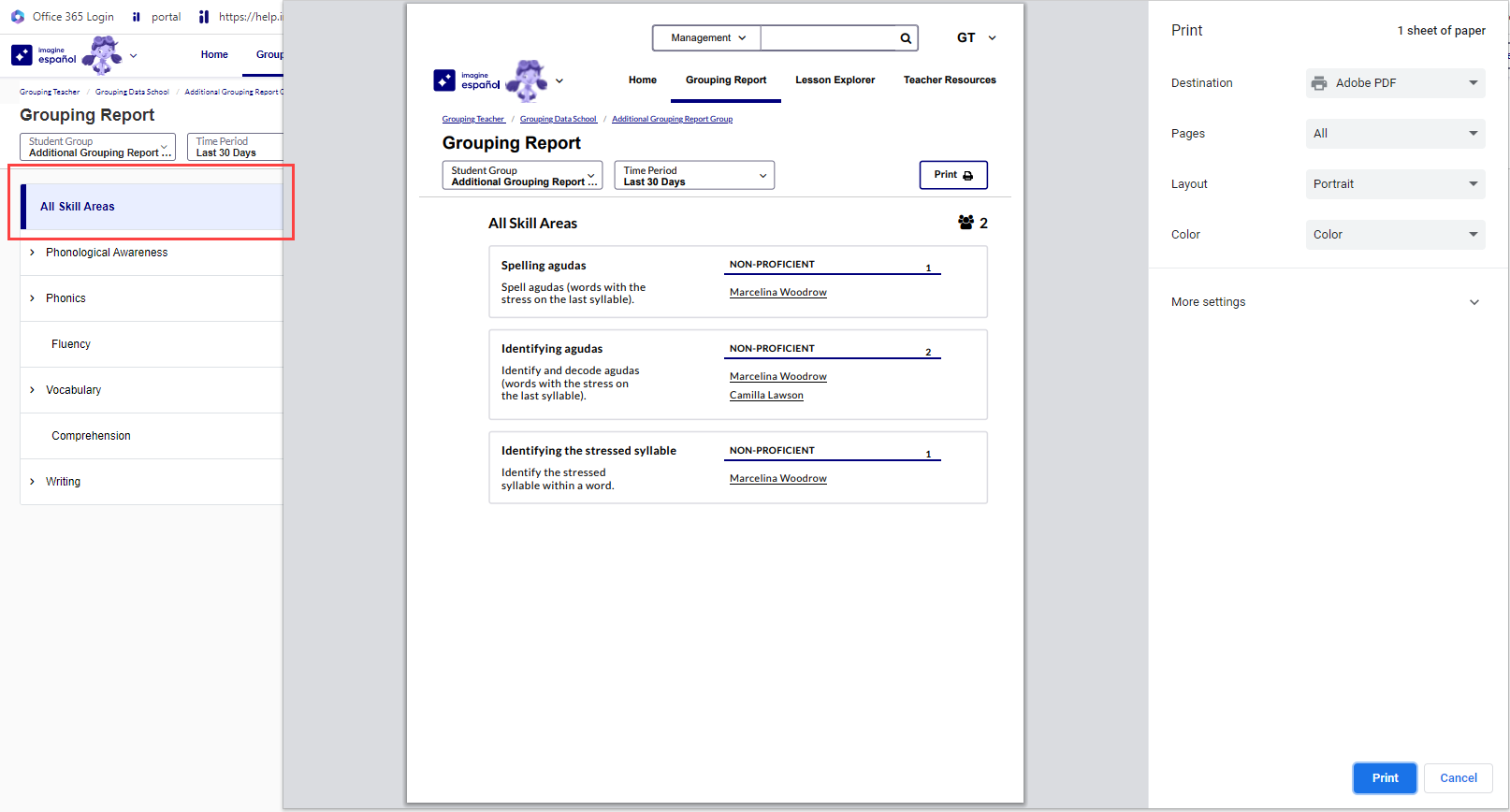The width and height of the screenshot is (1510, 812).
Task: Click the Additional Grouping Report Group breadcrumb
Action: click(x=672, y=120)
